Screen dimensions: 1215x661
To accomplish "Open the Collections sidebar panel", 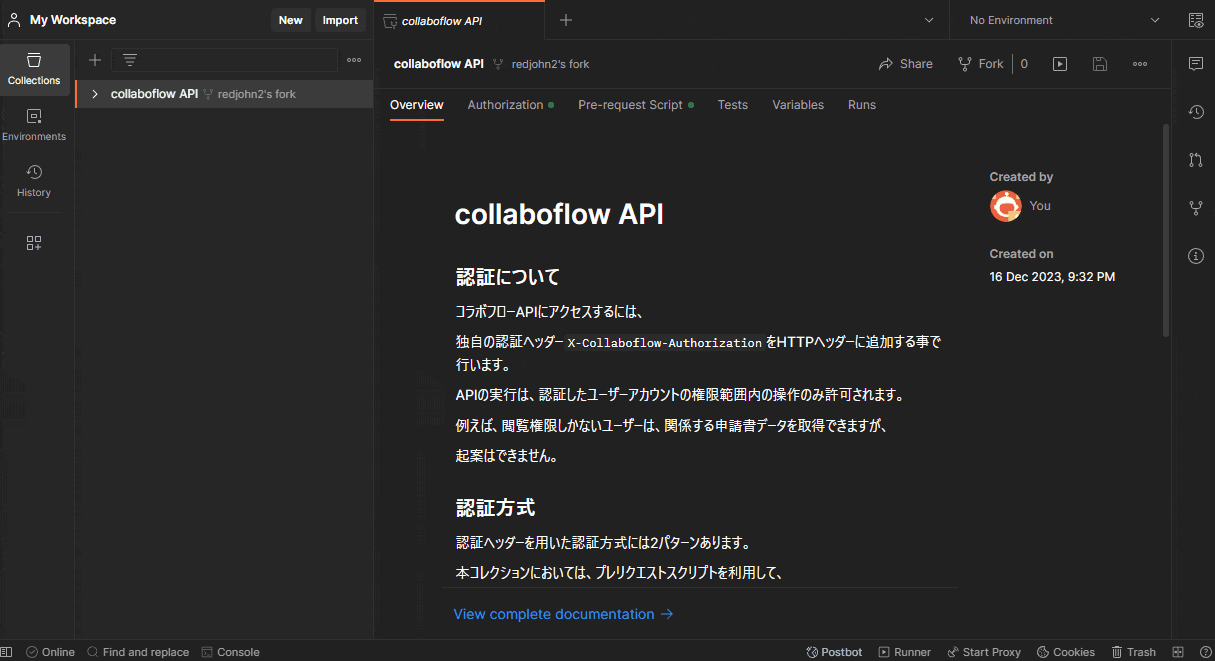I will coord(34,69).
